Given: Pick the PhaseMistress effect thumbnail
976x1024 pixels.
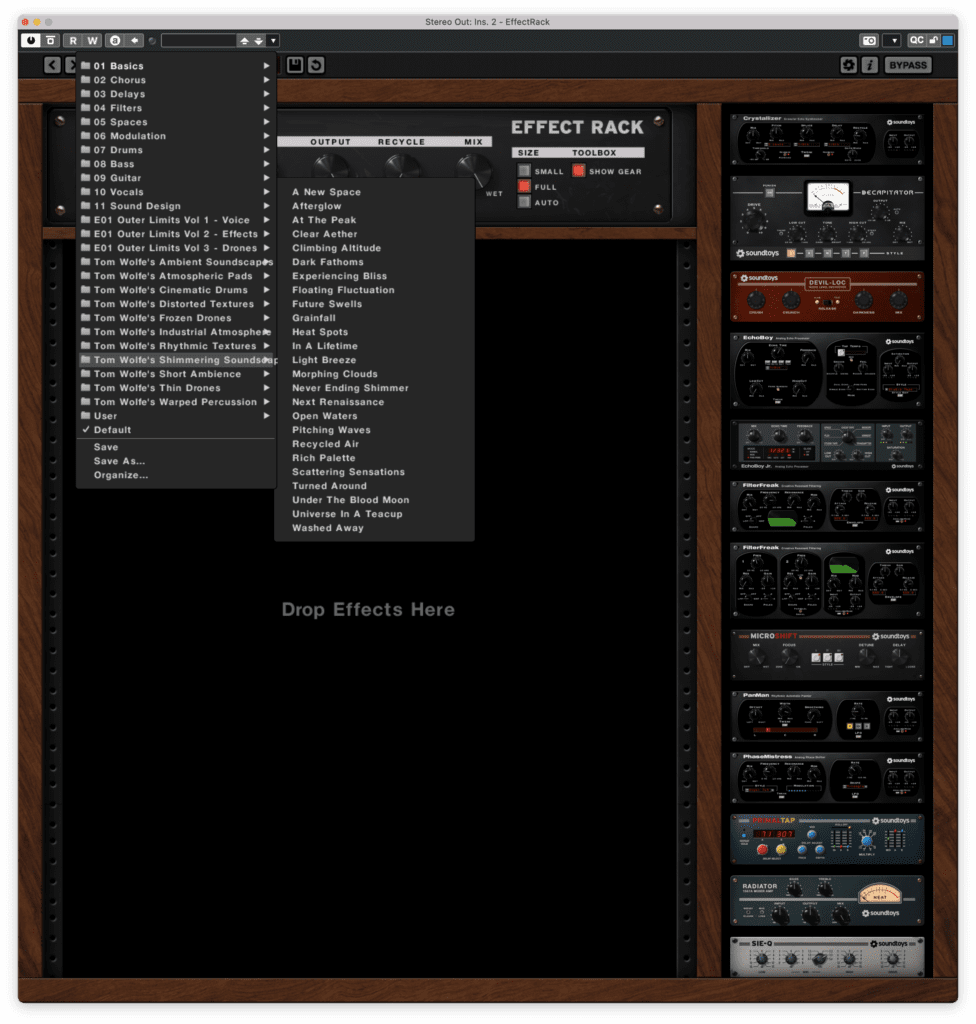Looking at the screenshot, I should 827,778.
